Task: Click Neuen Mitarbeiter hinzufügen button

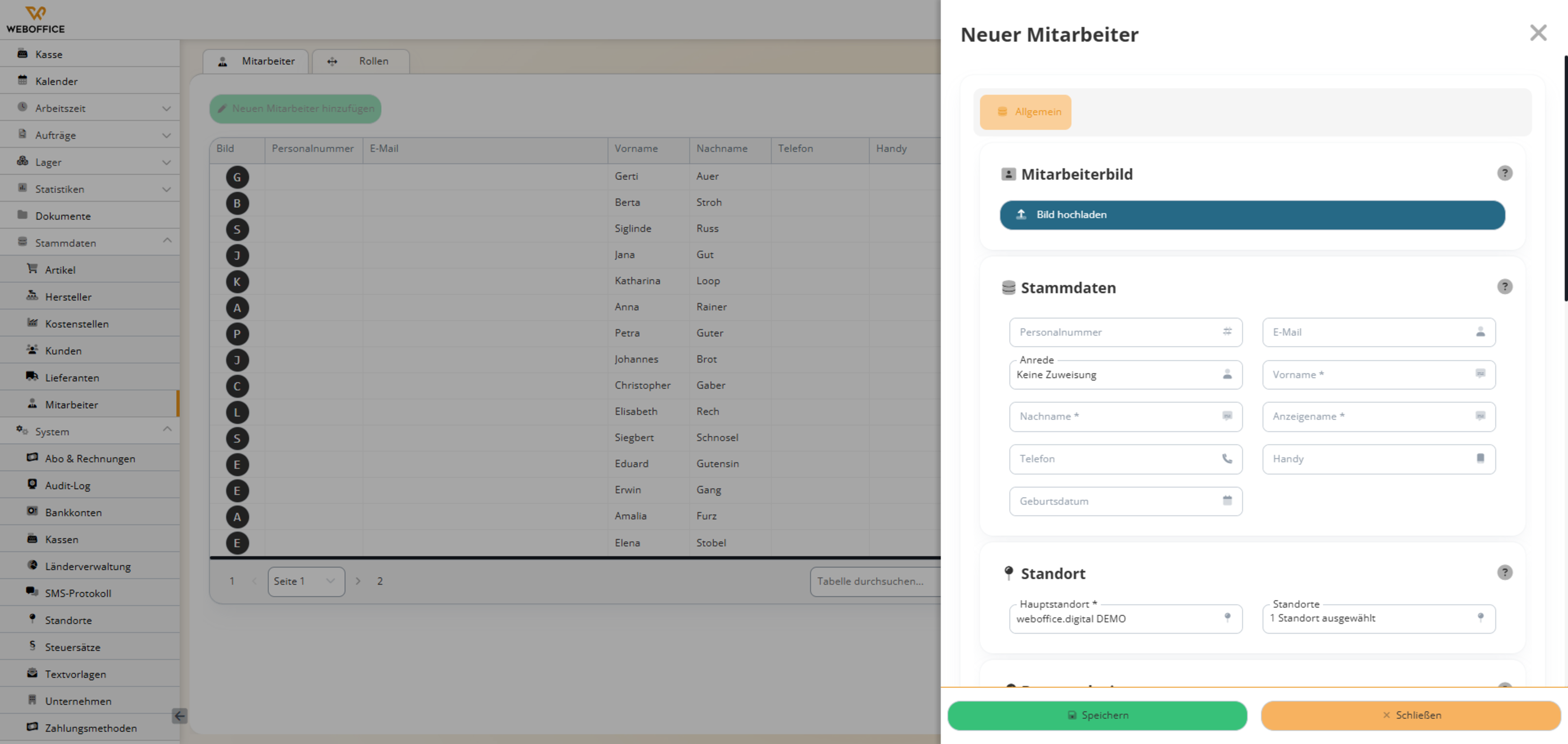Action: point(295,109)
